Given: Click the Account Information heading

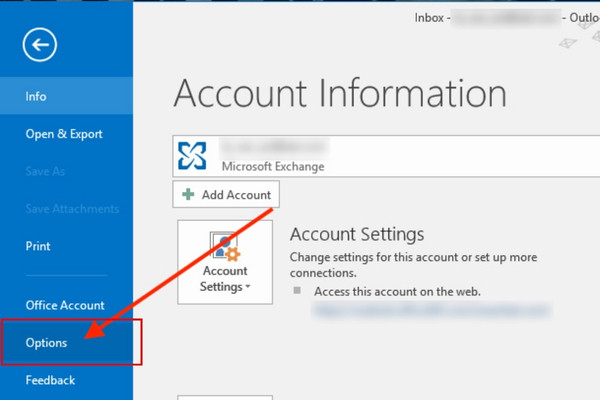Looking at the screenshot, I should point(340,93).
